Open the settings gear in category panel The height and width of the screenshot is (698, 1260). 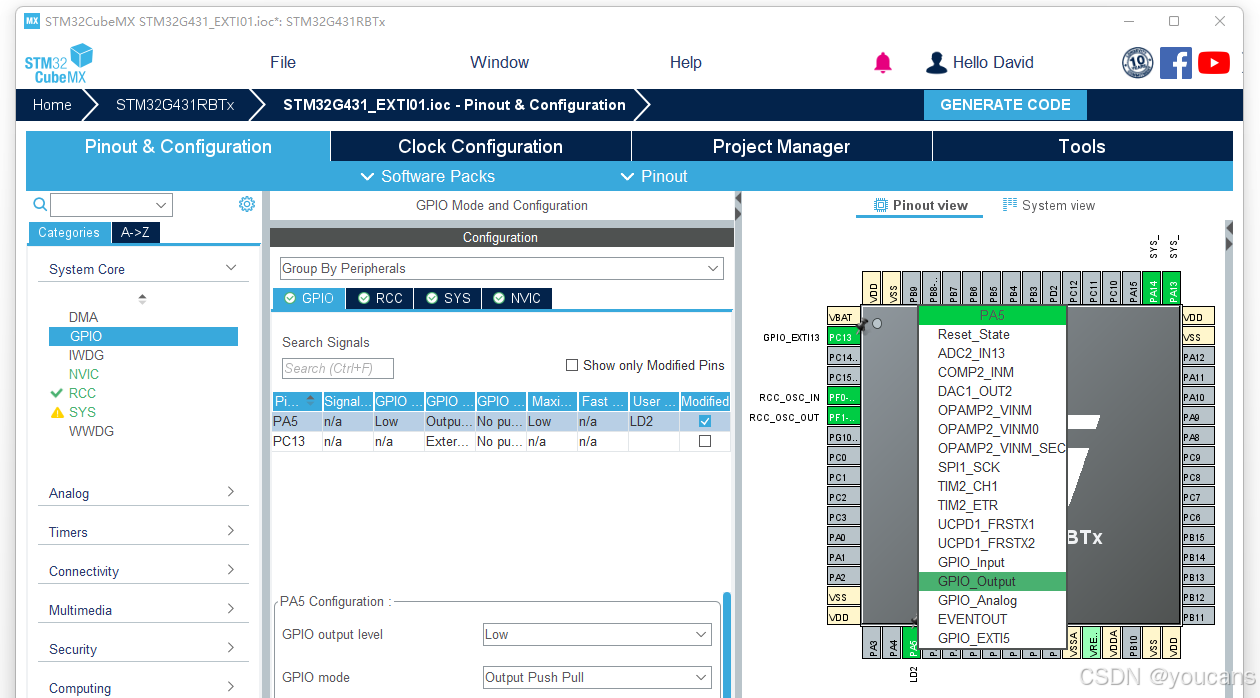[247, 204]
